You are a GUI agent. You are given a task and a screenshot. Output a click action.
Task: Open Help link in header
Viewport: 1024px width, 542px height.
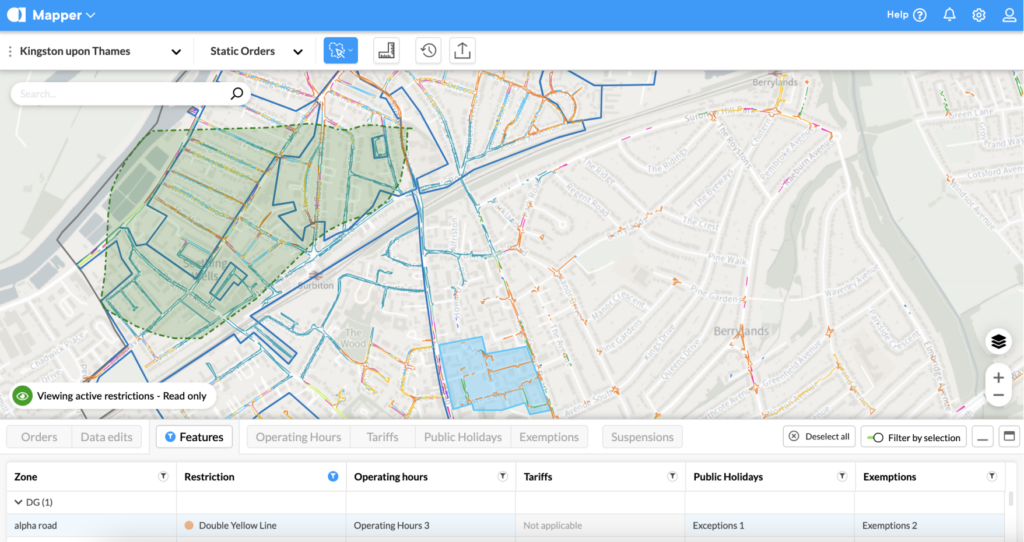coord(906,15)
